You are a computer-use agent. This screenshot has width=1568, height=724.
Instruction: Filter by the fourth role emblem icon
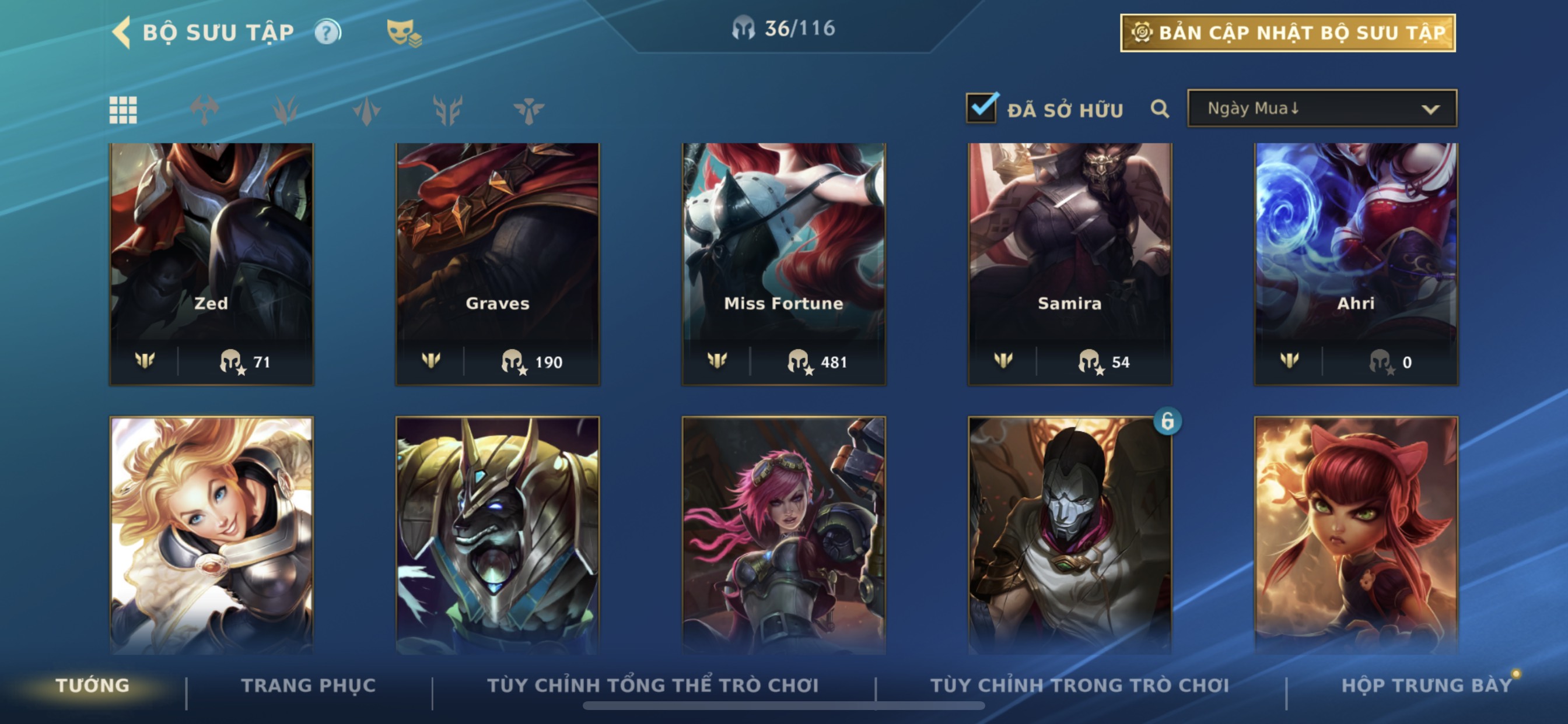point(447,110)
